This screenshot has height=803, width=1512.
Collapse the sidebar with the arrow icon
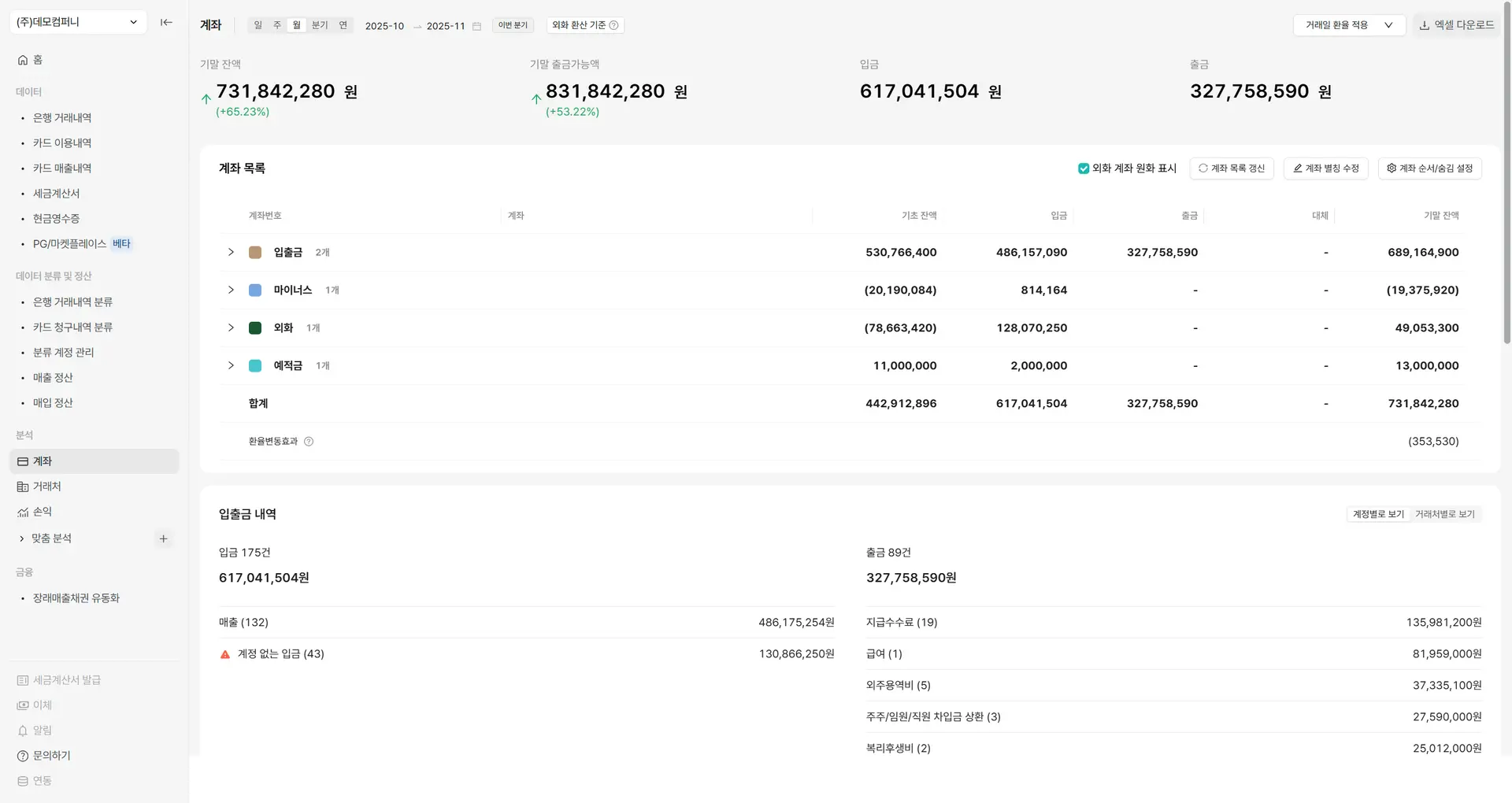pyautogui.click(x=166, y=22)
